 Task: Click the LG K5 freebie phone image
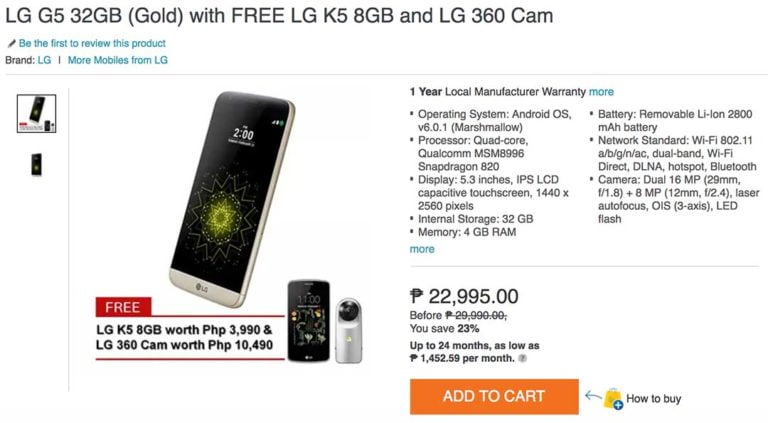pyautogui.click(x=309, y=321)
